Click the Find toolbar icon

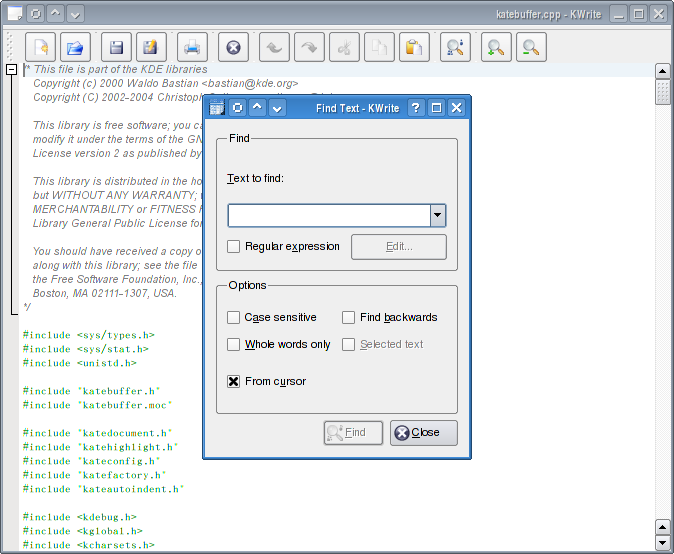coord(455,47)
